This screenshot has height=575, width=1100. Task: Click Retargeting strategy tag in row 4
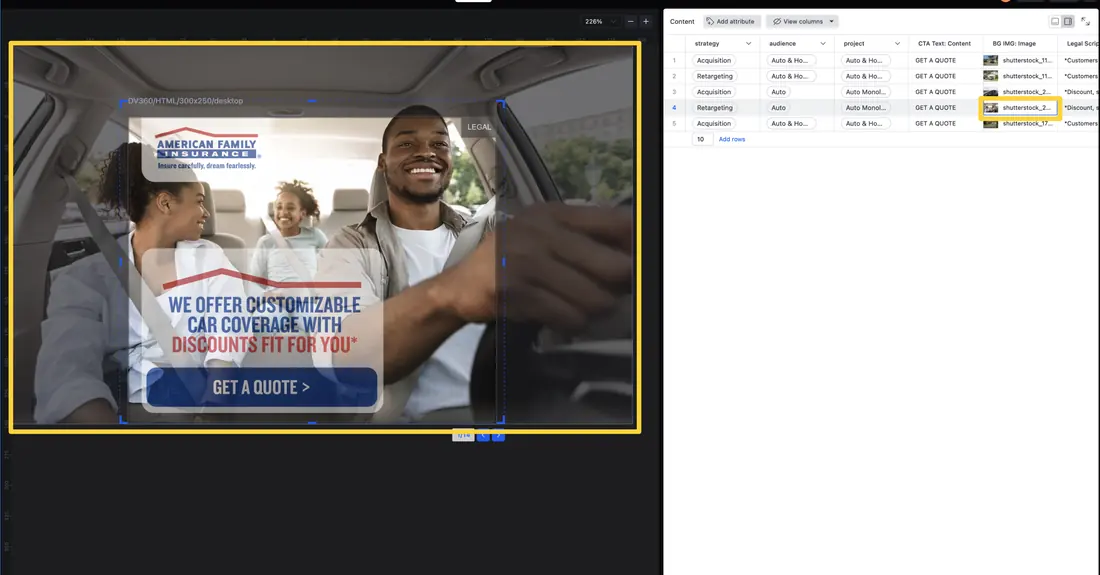pyautogui.click(x=714, y=107)
